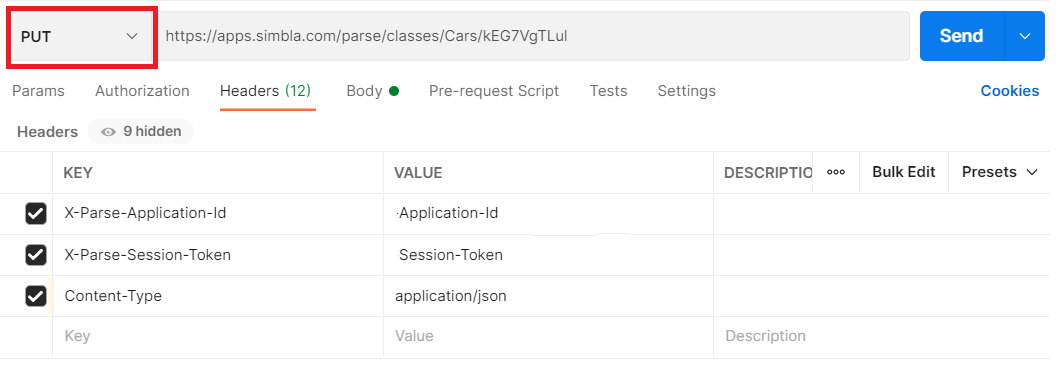The image size is (1058, 371).
Task: Open the Pre-request Script tab
Action: tap(494, 91)
